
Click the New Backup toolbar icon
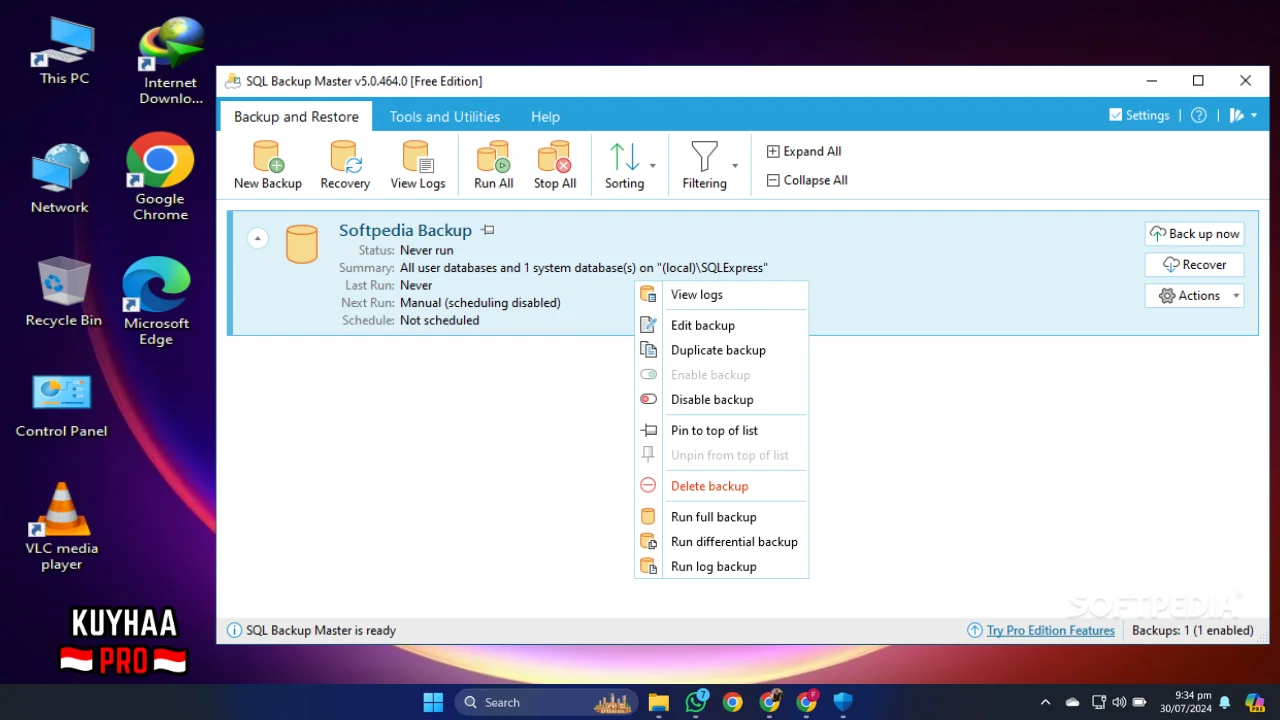coord(267,165)
